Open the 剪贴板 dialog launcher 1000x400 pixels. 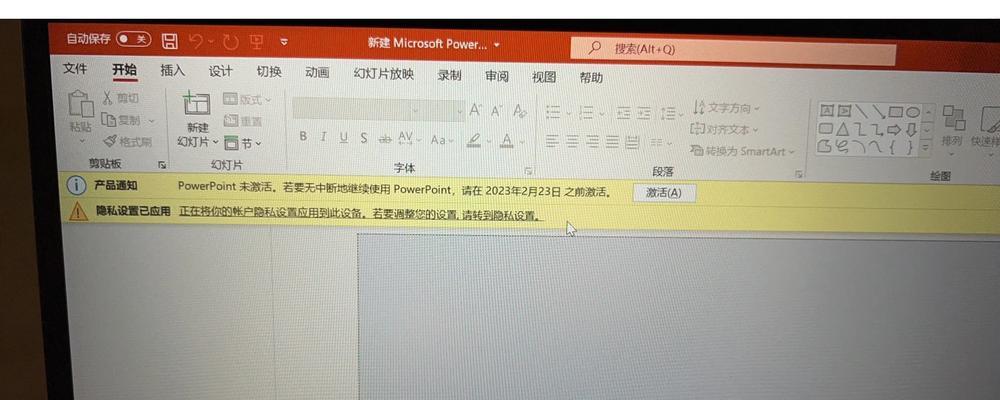(162, 165)
